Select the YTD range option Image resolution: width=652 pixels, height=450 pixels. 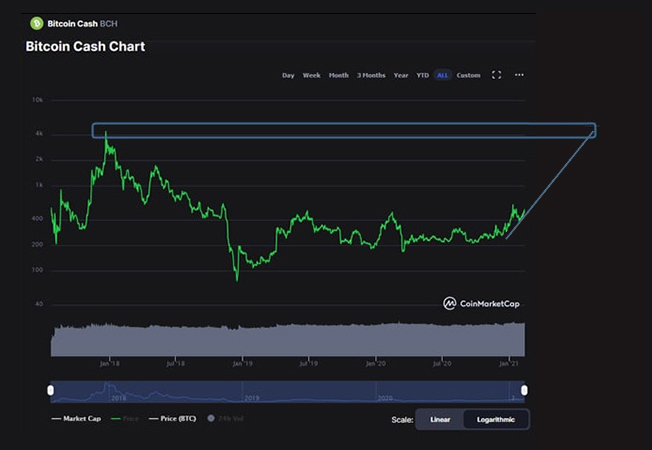[x=423, y=75]
